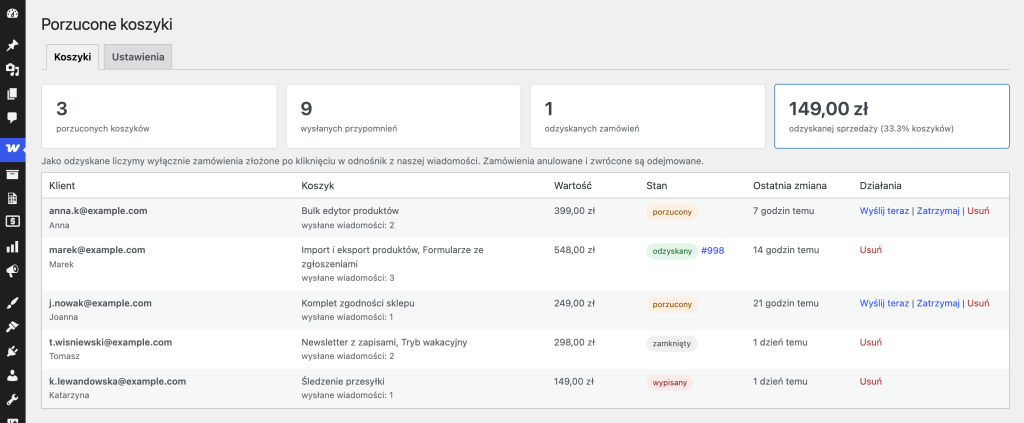The image size is (1024, 423).
Task: Click 'Usuń' in t.wisniewski@example.com row
Action: tap(871, 342)
